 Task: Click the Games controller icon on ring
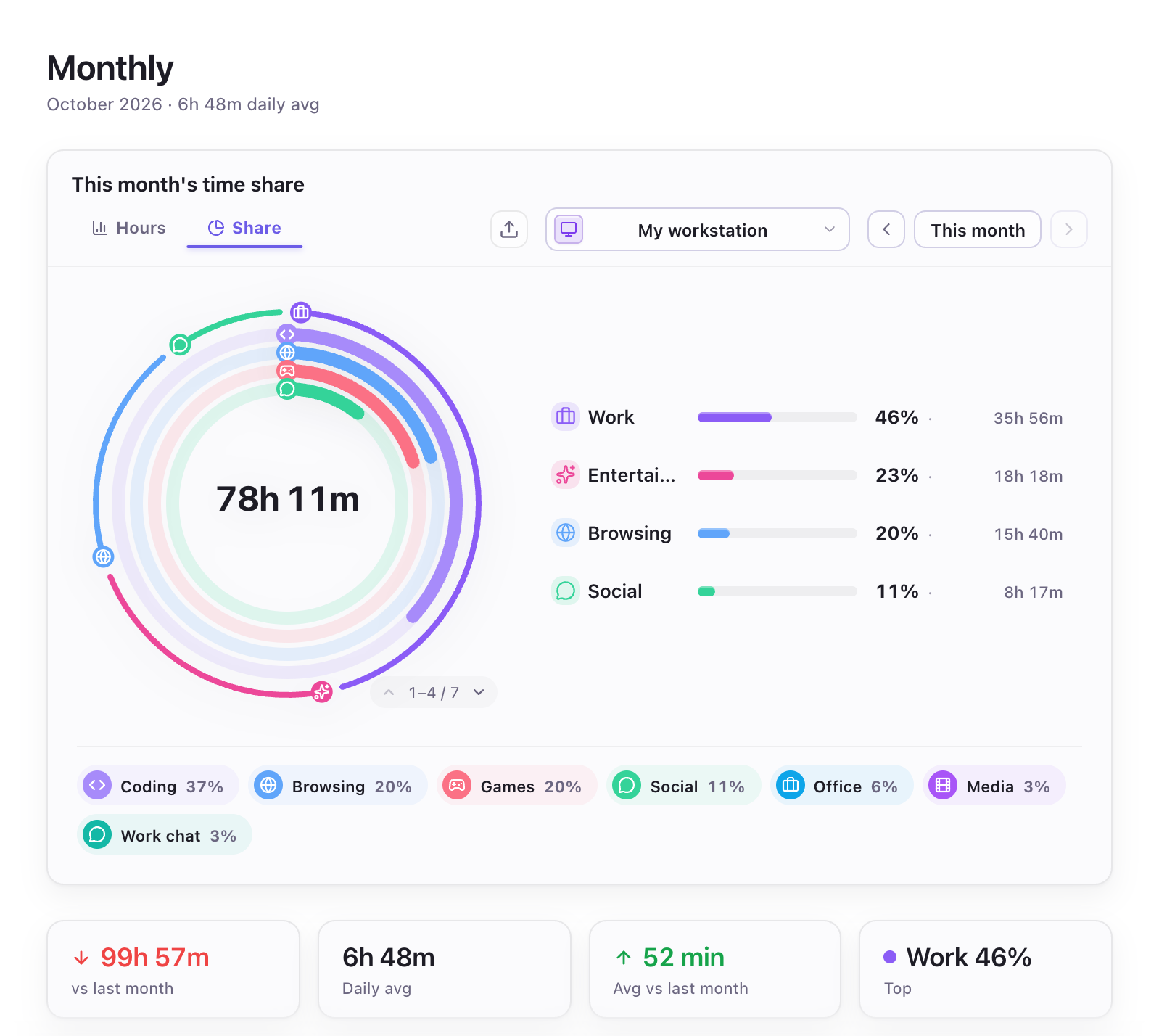(x=287, y=371)
